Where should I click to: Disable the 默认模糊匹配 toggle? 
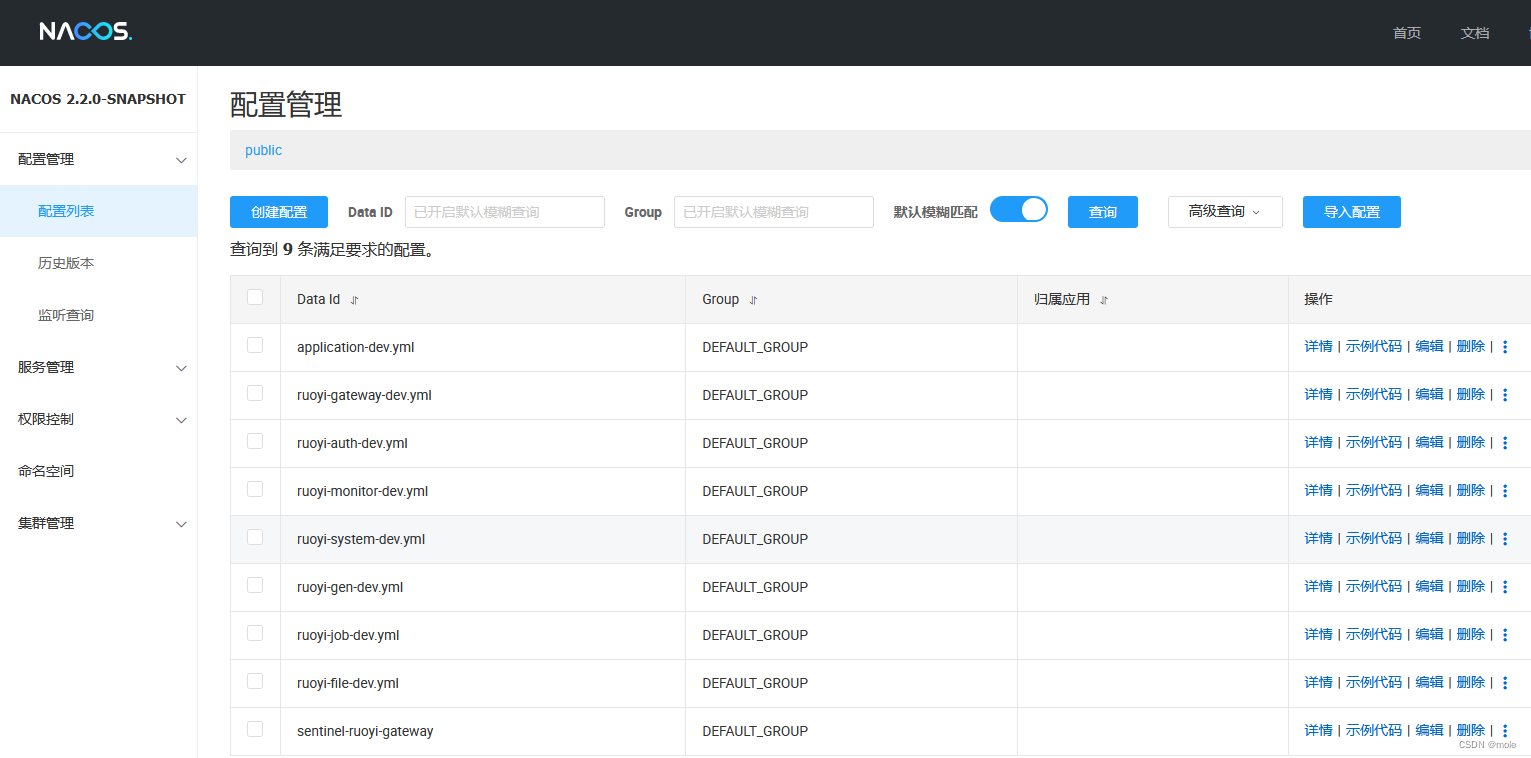click(1019, 209)
